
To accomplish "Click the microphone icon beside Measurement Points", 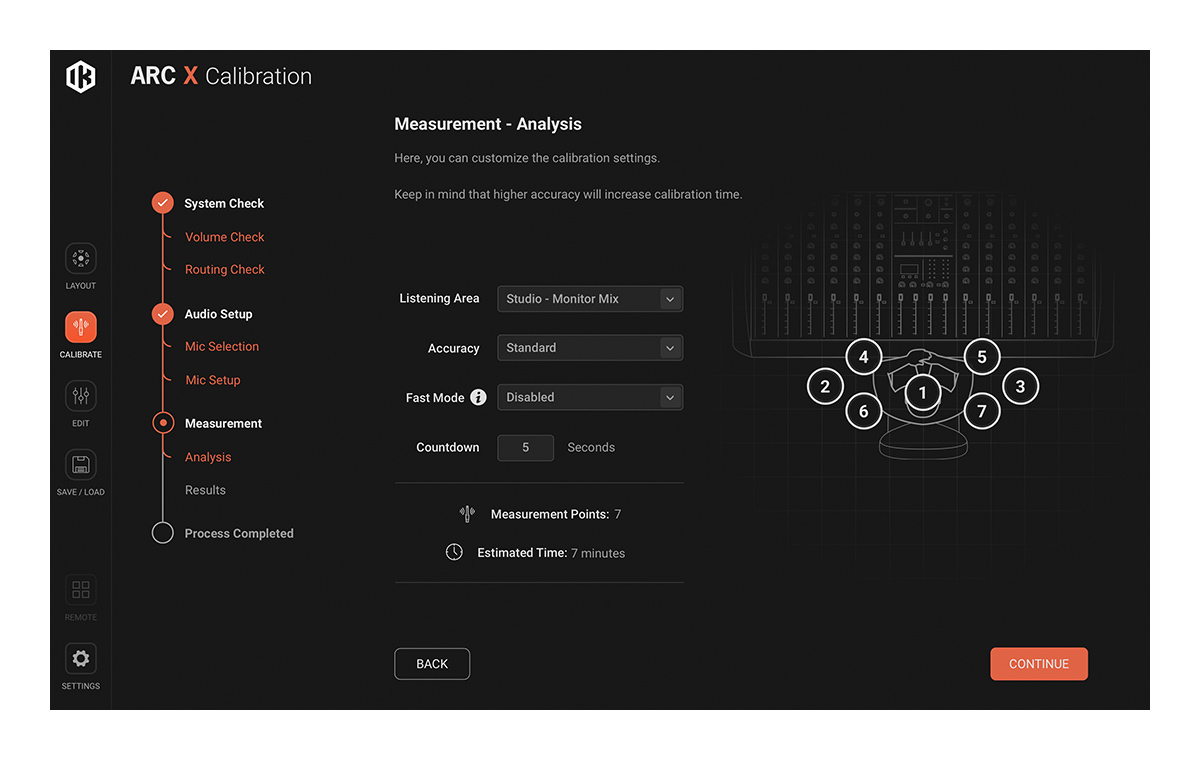I will point(467,514).
